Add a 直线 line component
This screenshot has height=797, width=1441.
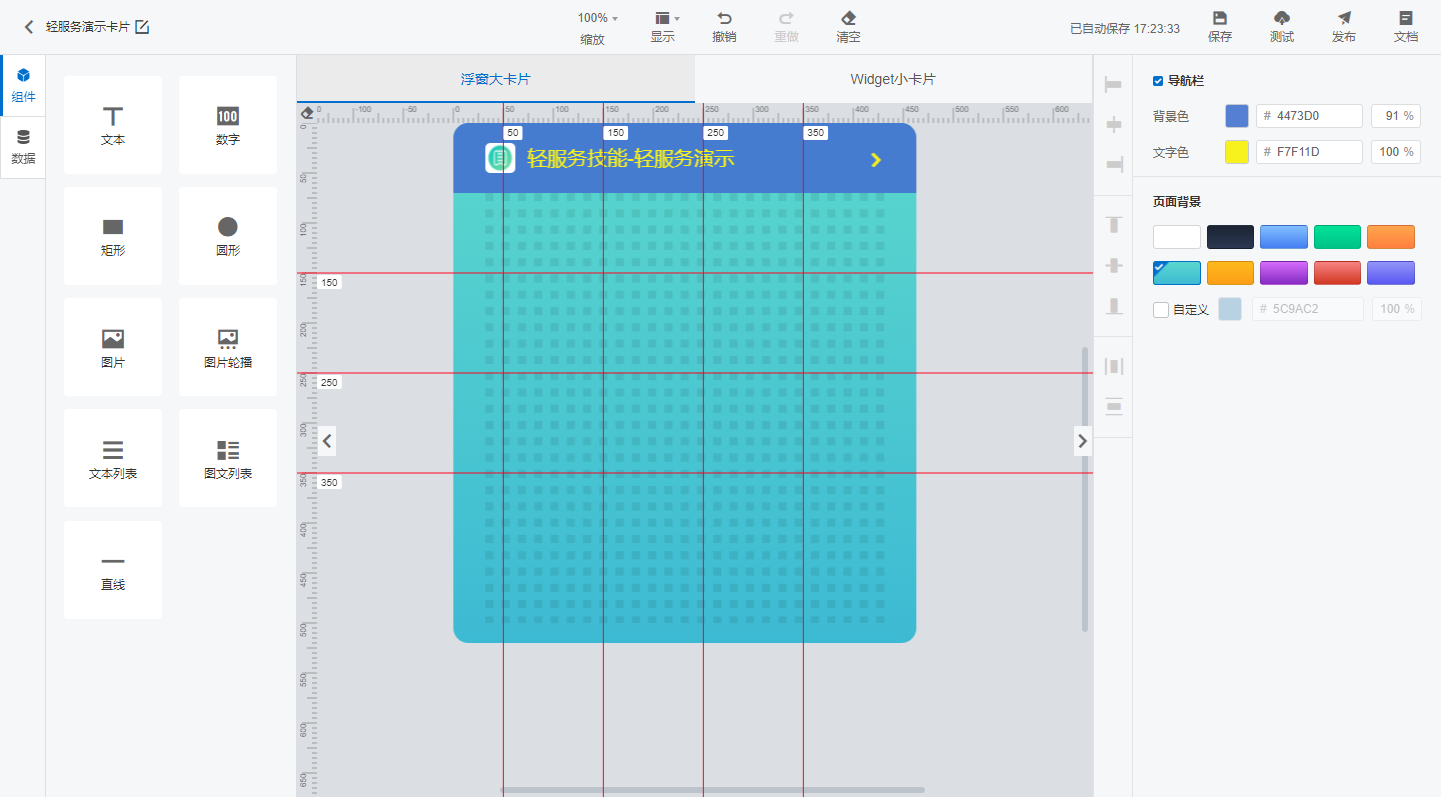(113, 570)
